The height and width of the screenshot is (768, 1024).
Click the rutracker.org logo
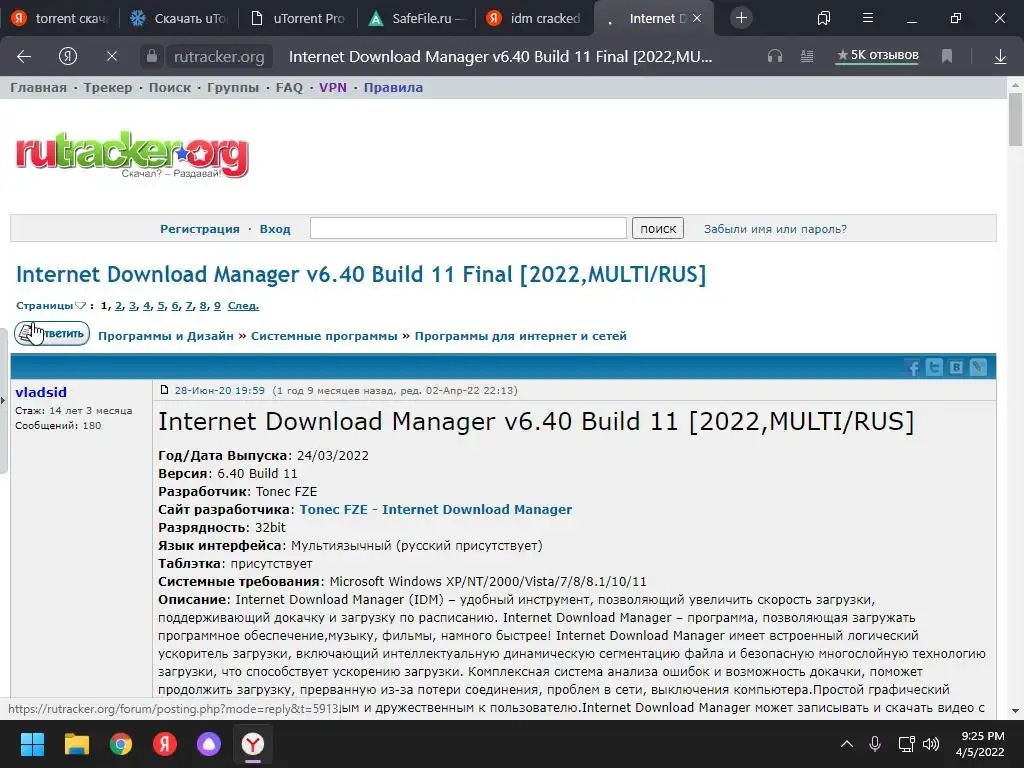132,154
